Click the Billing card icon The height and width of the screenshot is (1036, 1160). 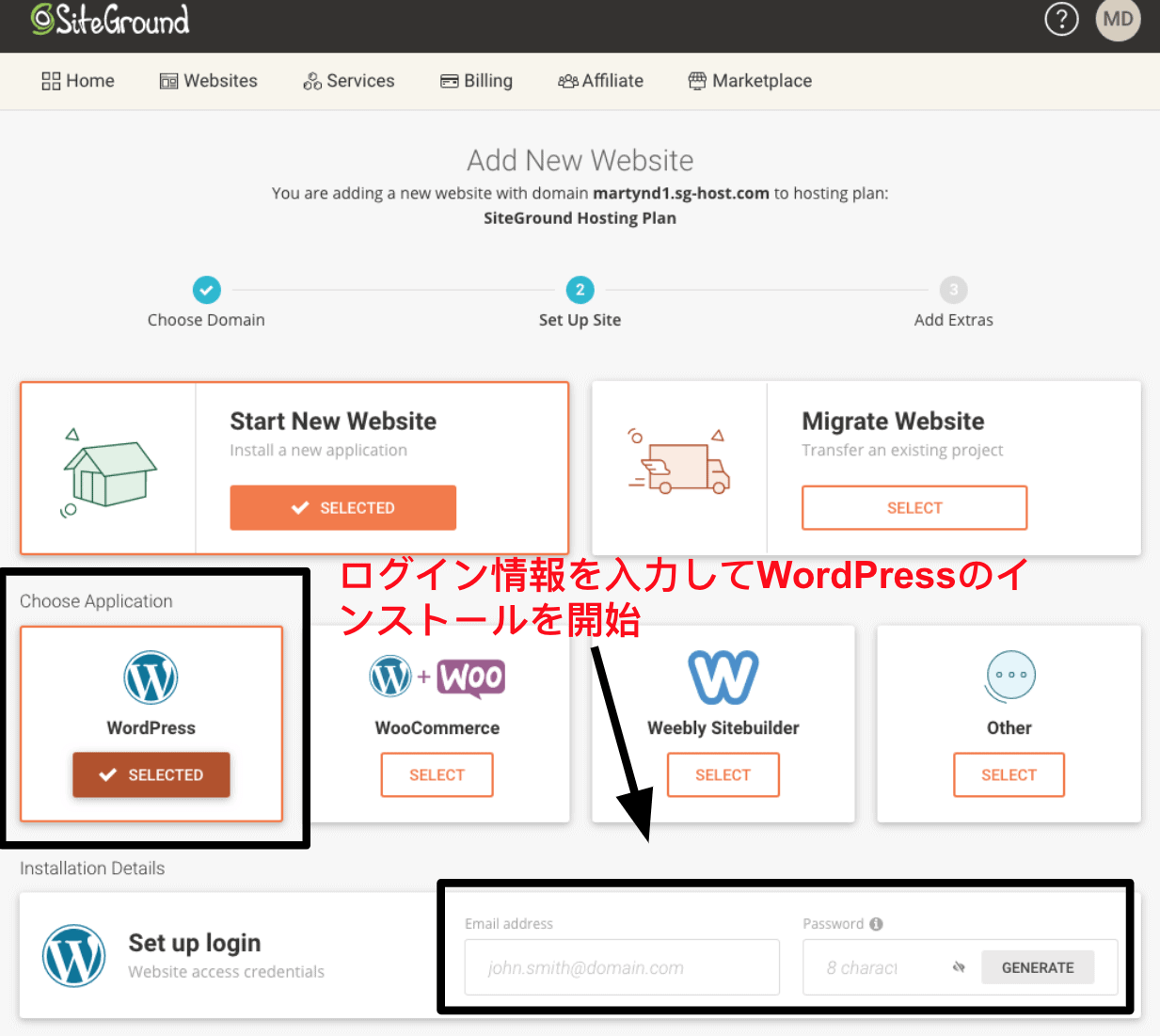[450, 81]
